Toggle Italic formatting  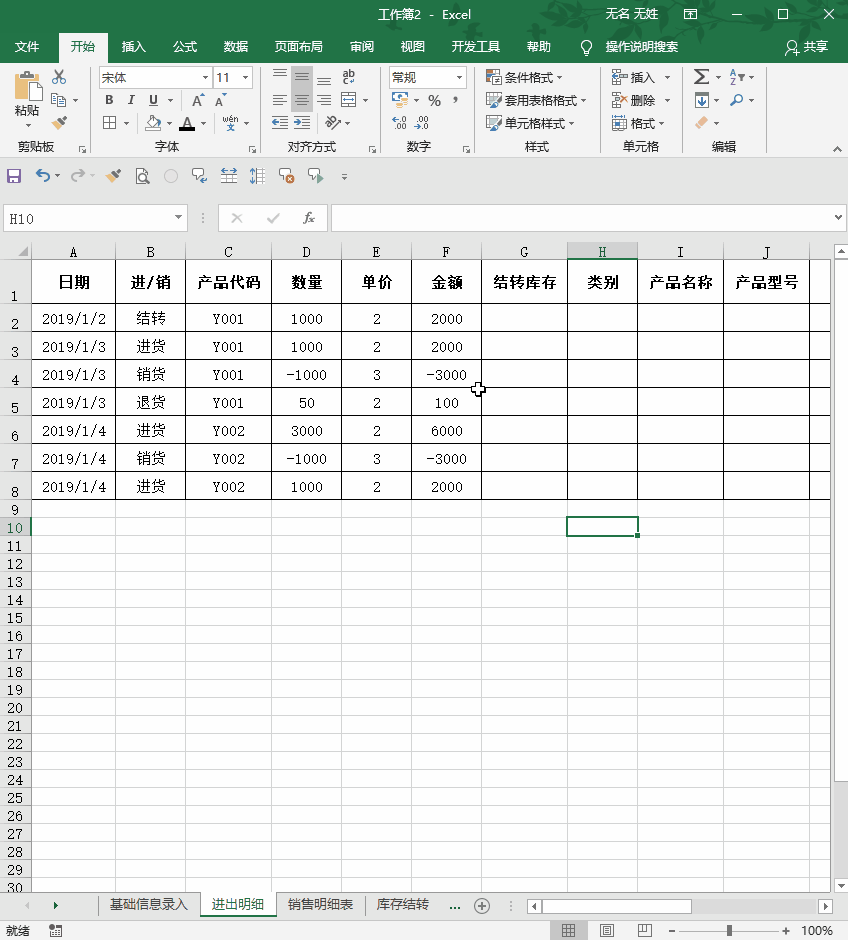(131, 100)
